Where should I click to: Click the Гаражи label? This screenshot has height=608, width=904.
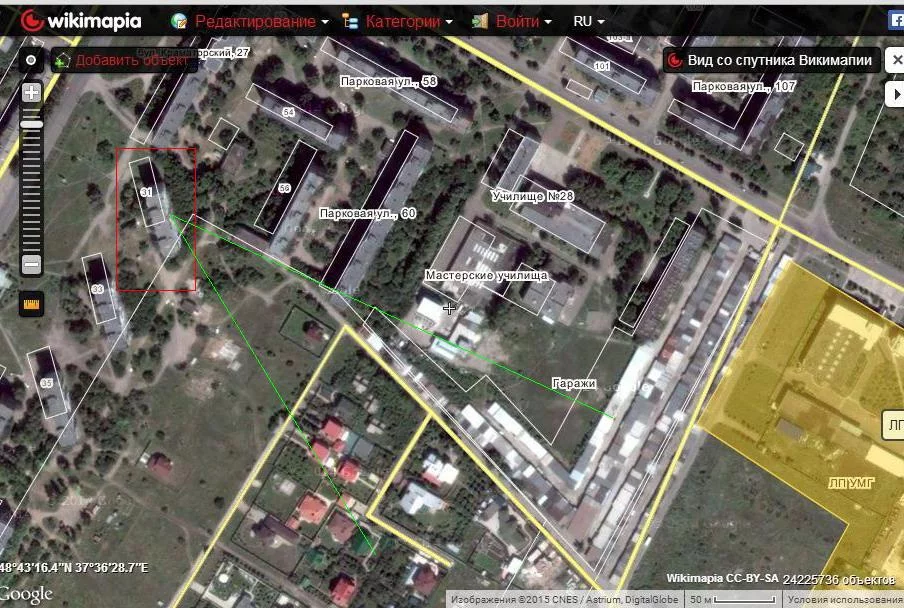574,384
